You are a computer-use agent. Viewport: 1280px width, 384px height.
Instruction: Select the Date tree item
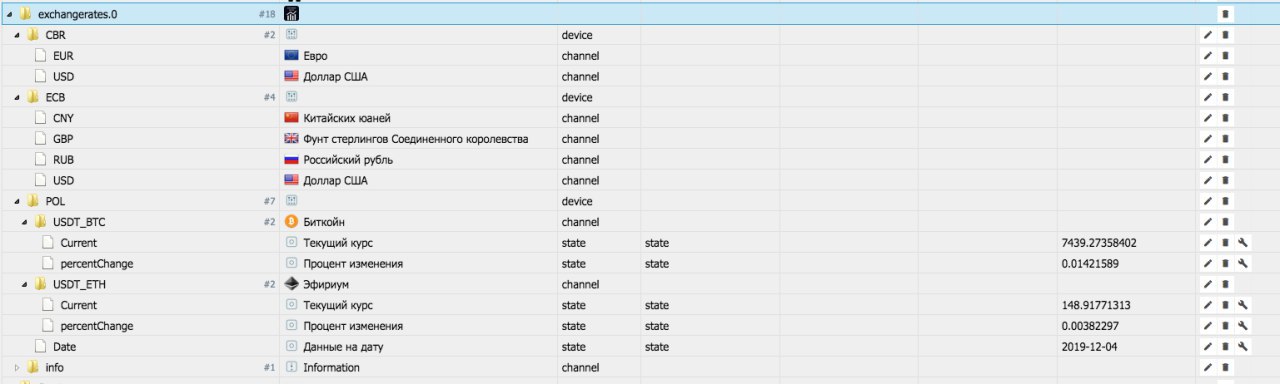point(64,347)
